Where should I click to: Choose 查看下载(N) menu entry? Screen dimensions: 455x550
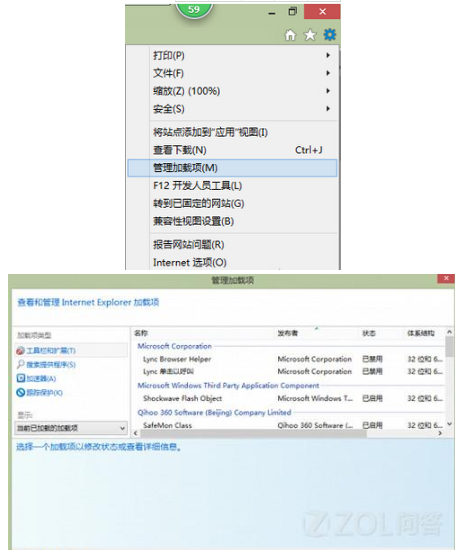click(x=232, y=150)
